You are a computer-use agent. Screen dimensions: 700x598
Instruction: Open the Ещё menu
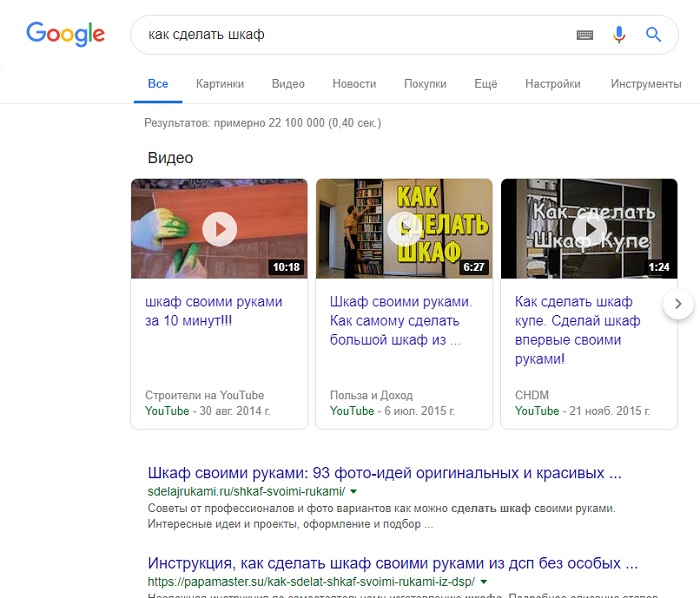(x=485, y=84)
